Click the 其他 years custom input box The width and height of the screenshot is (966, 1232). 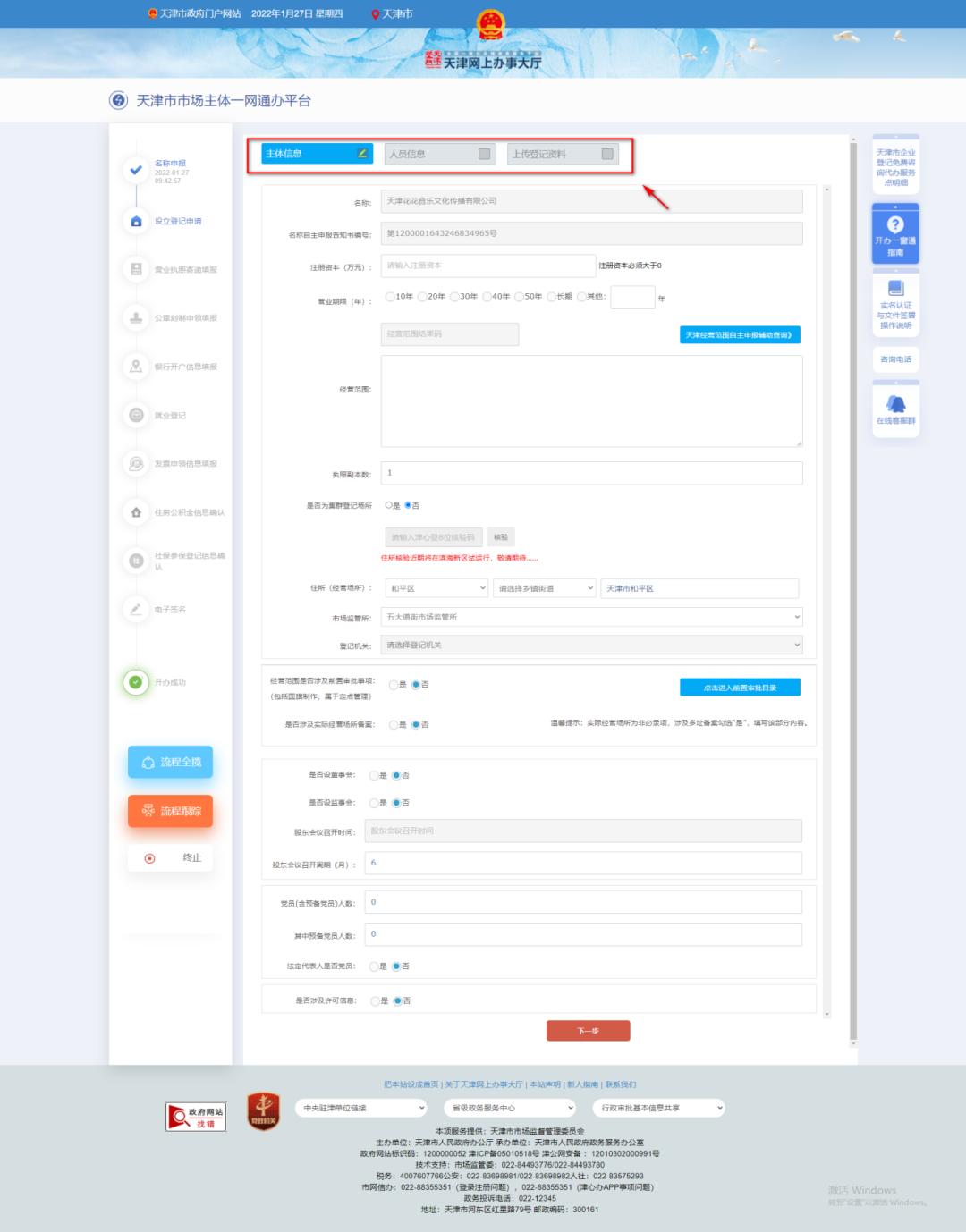pos(633,297)
